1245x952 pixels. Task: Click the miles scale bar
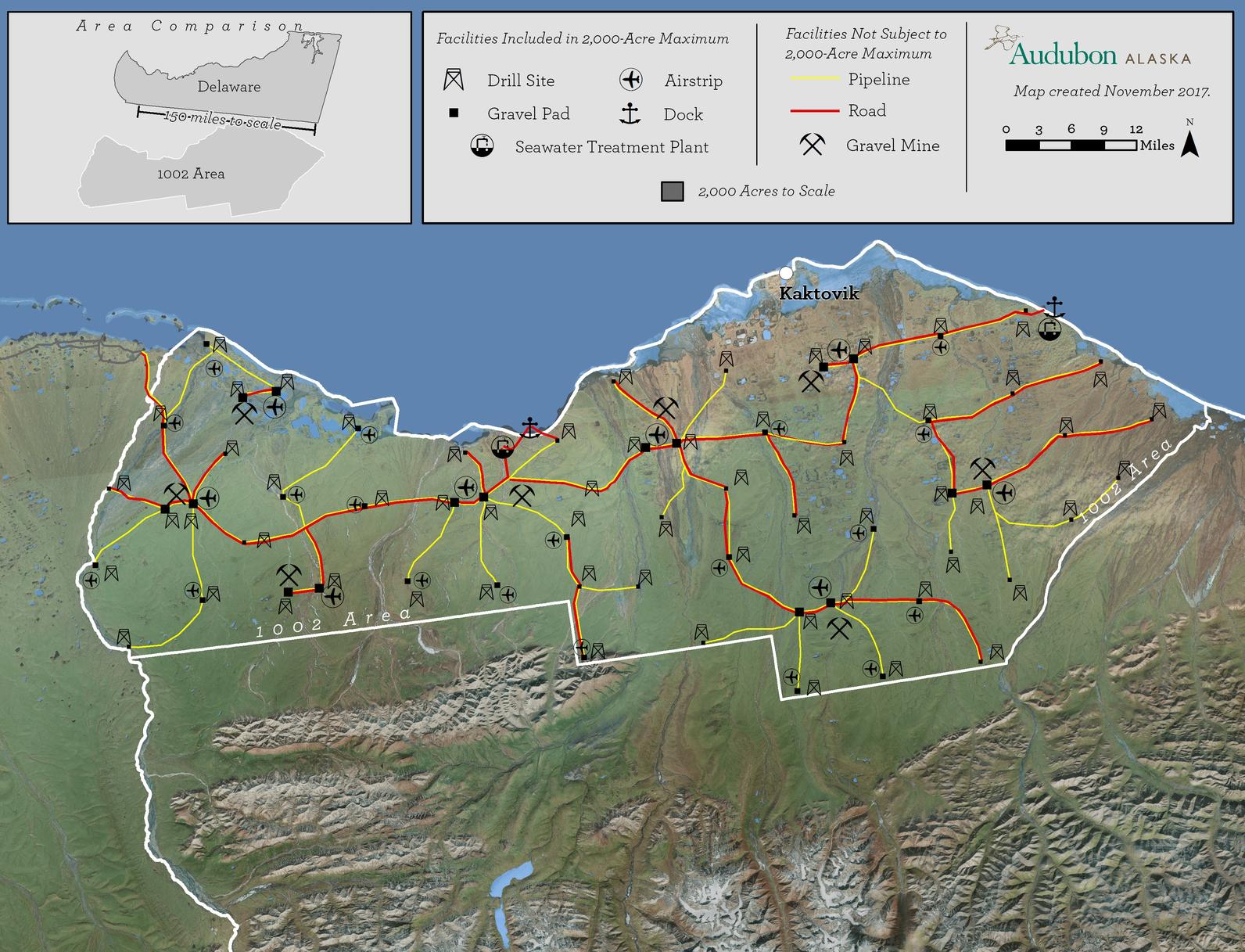point(1070,145)
